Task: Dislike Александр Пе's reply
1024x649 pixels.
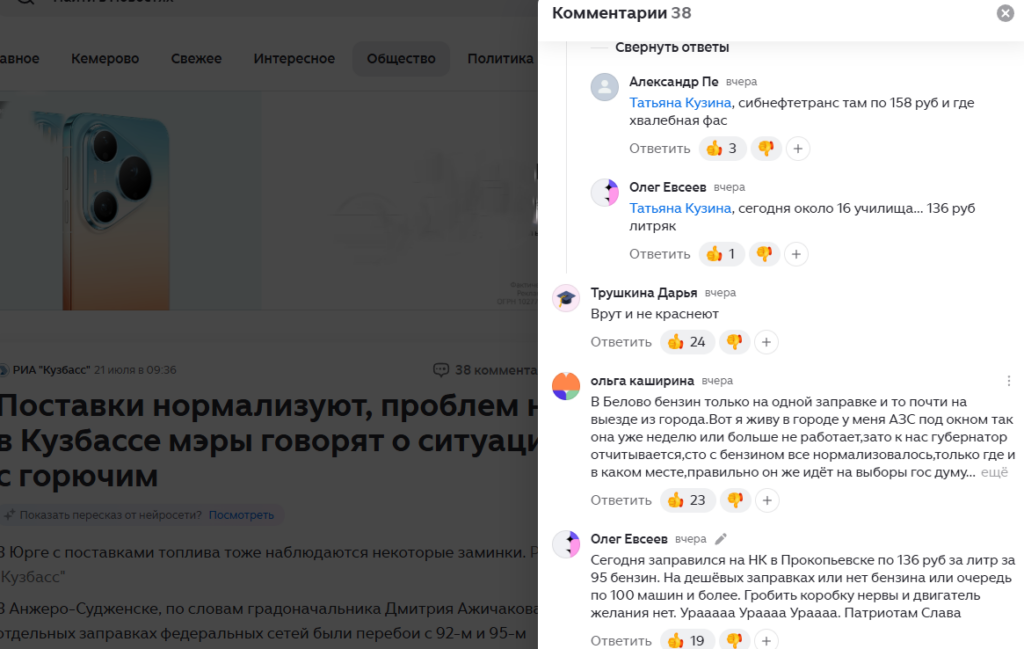Action: click(x=766, y=148)
